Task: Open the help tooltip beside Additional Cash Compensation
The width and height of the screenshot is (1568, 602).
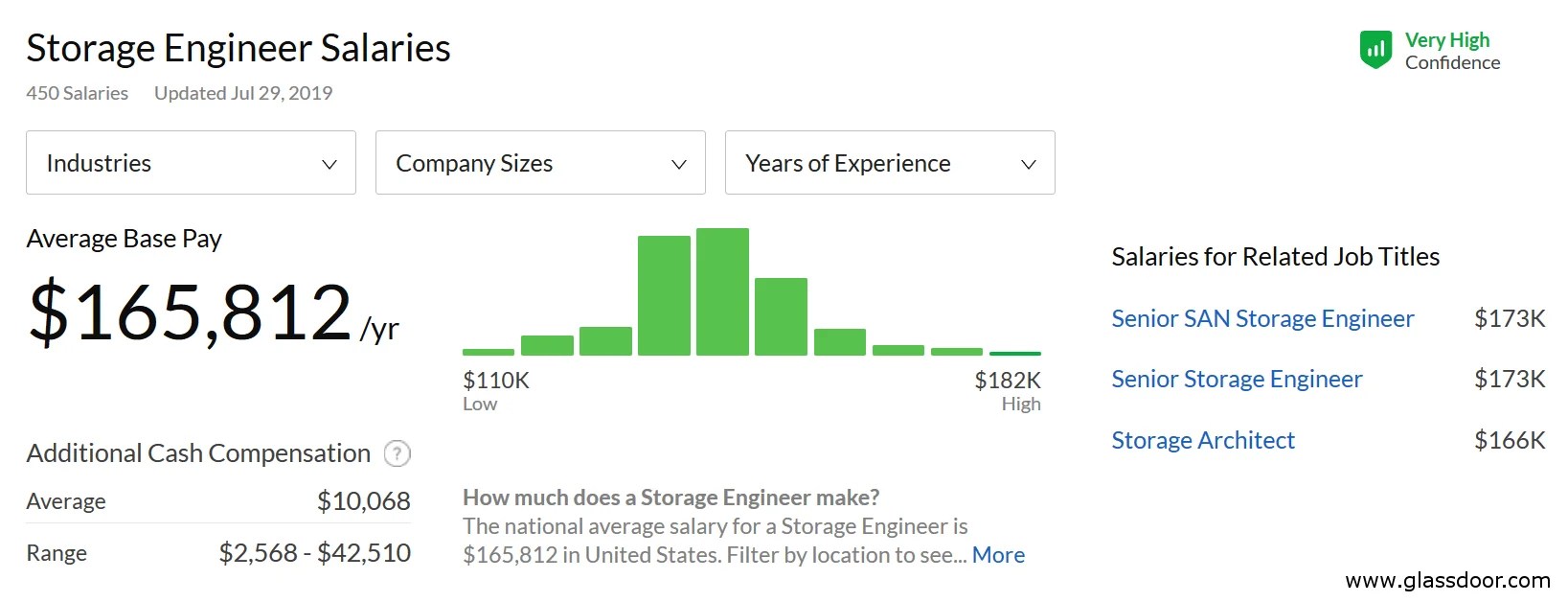Action: click(397, 453)
